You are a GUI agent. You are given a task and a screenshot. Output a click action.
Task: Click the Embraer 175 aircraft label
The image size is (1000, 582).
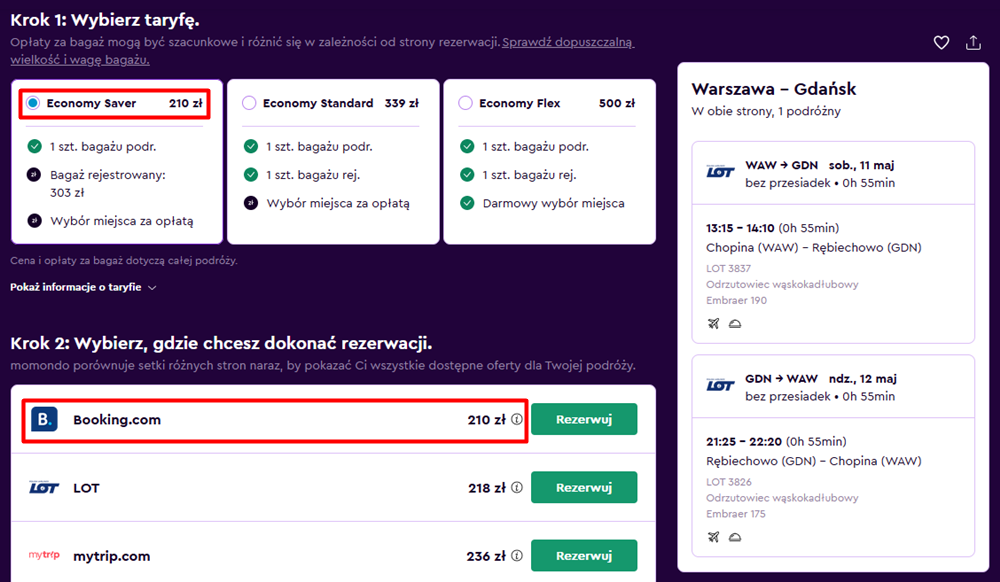pyautogui.click(x=736, y=514)
